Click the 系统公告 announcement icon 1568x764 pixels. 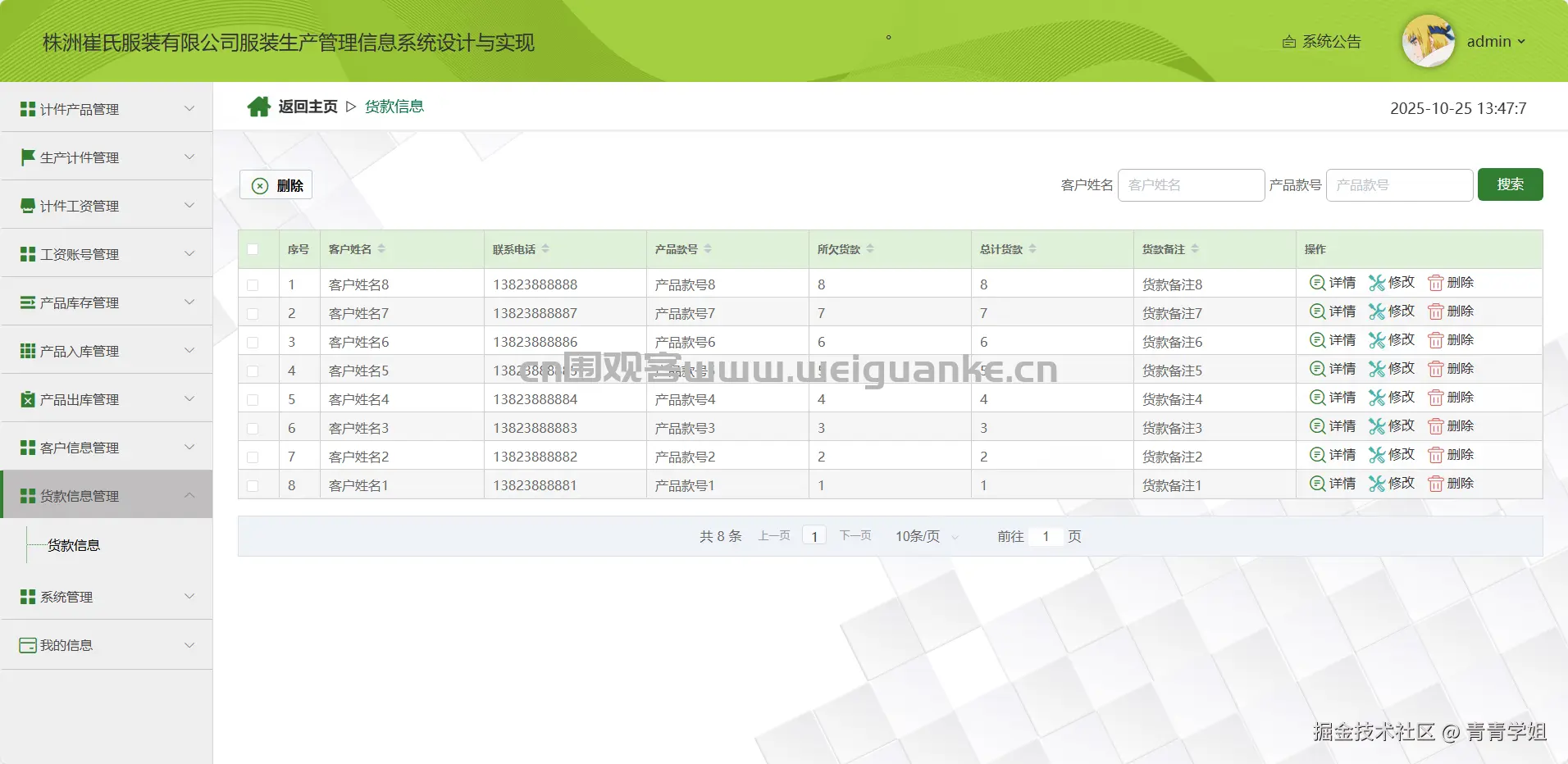pos(1289,42)
